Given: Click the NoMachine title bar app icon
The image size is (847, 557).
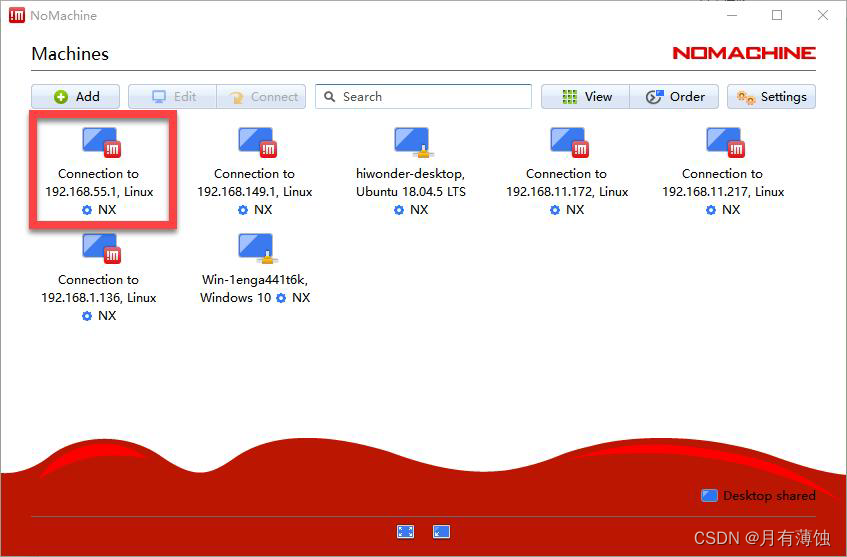Looking at the screenshot, I should [17, 15].
